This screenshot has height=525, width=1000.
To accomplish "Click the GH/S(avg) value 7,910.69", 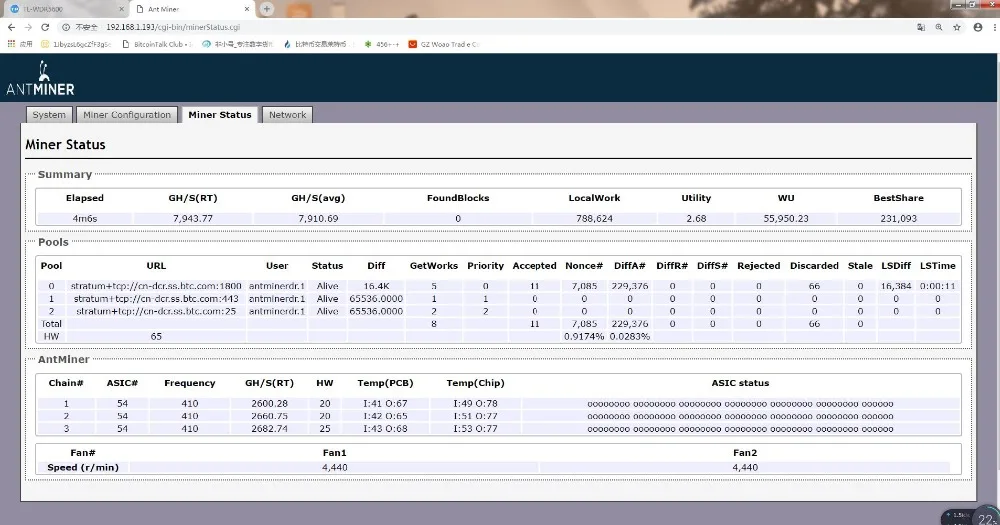I will pos(318,218).
